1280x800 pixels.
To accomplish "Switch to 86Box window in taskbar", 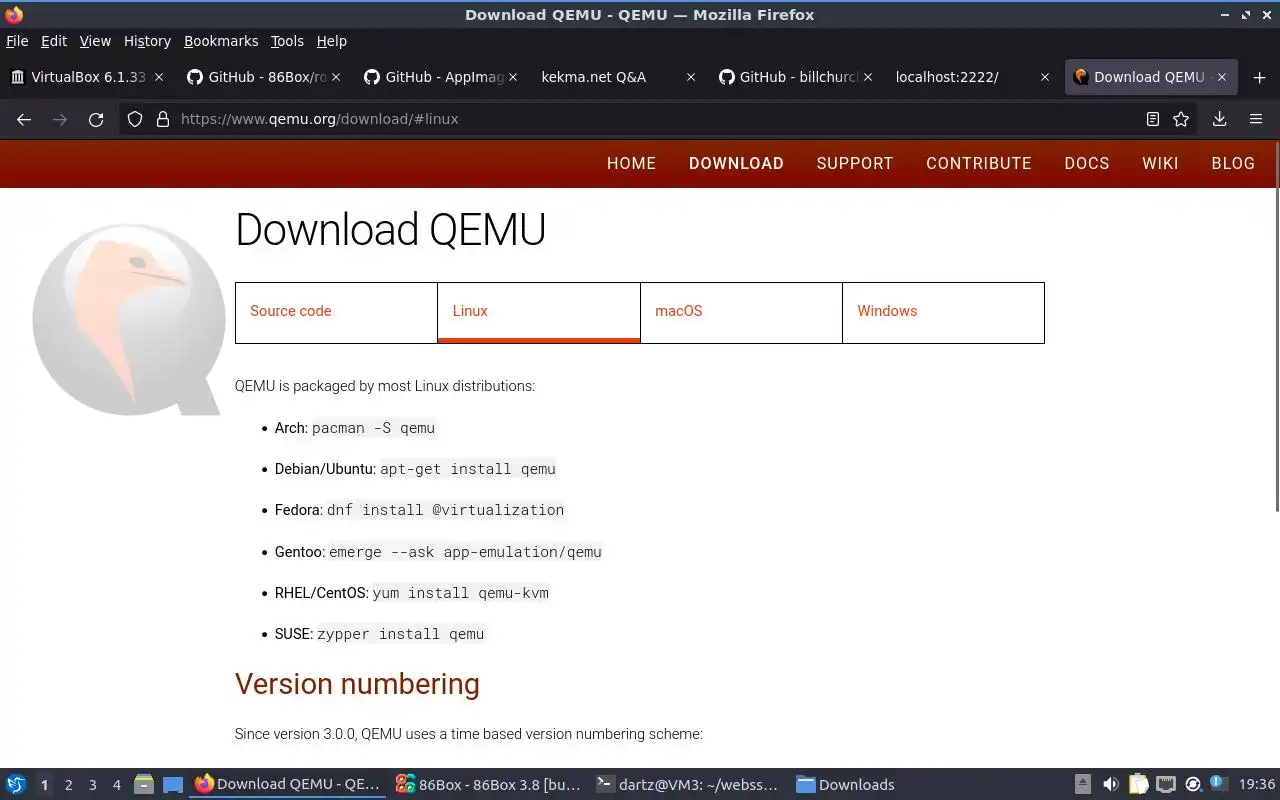I will (x=488, y=785).
